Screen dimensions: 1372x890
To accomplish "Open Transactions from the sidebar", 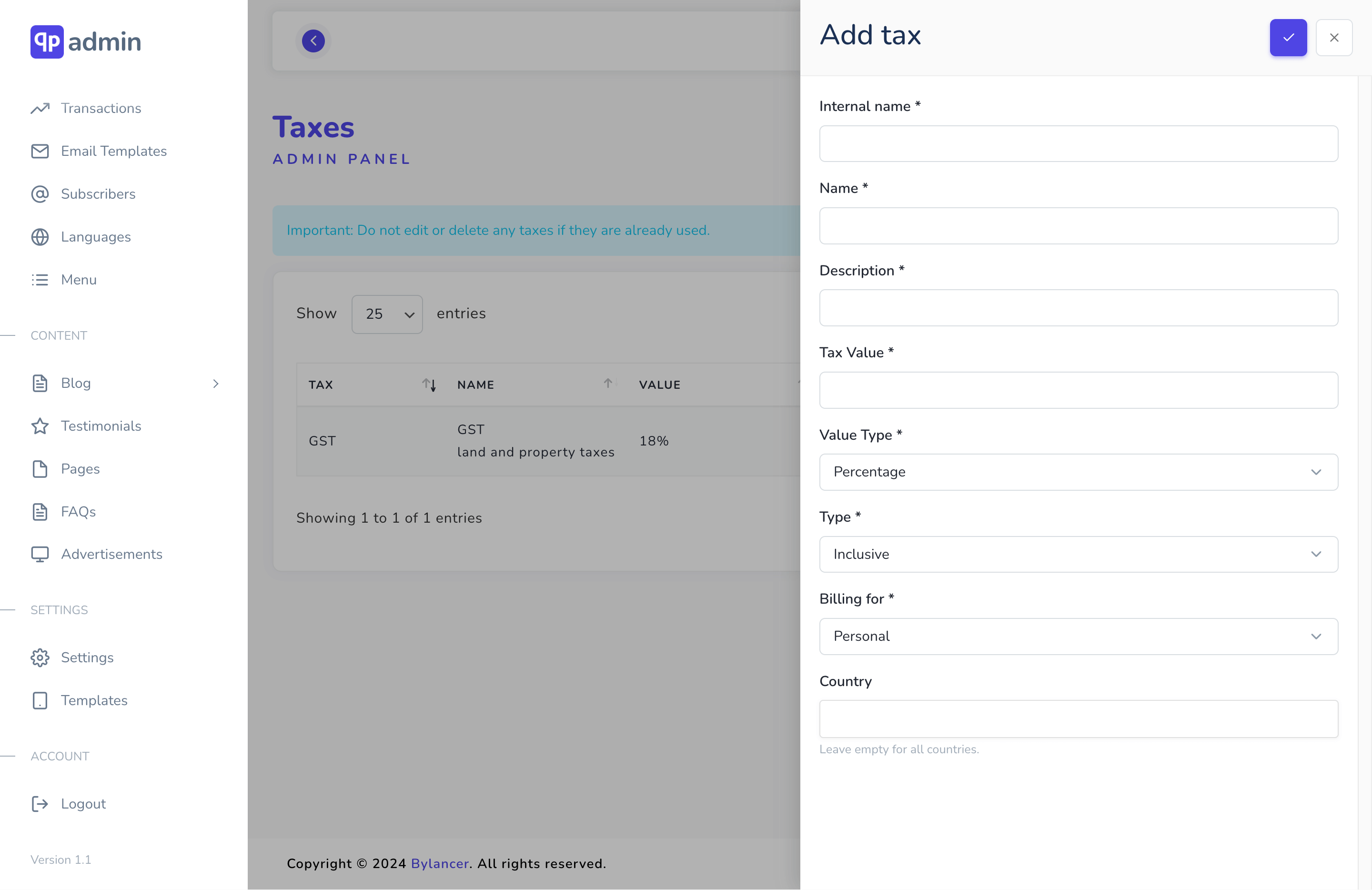I will (101, 108).
